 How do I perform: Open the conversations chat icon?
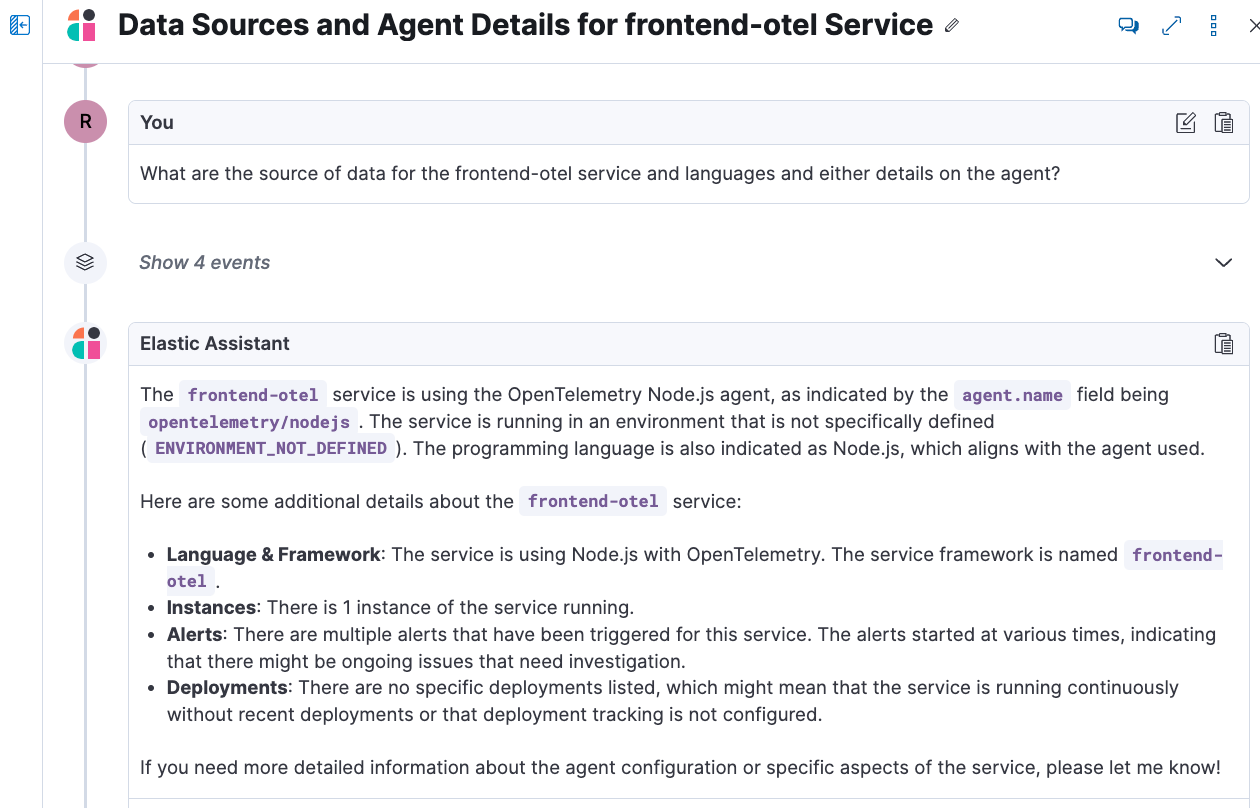click(1129, 26)
